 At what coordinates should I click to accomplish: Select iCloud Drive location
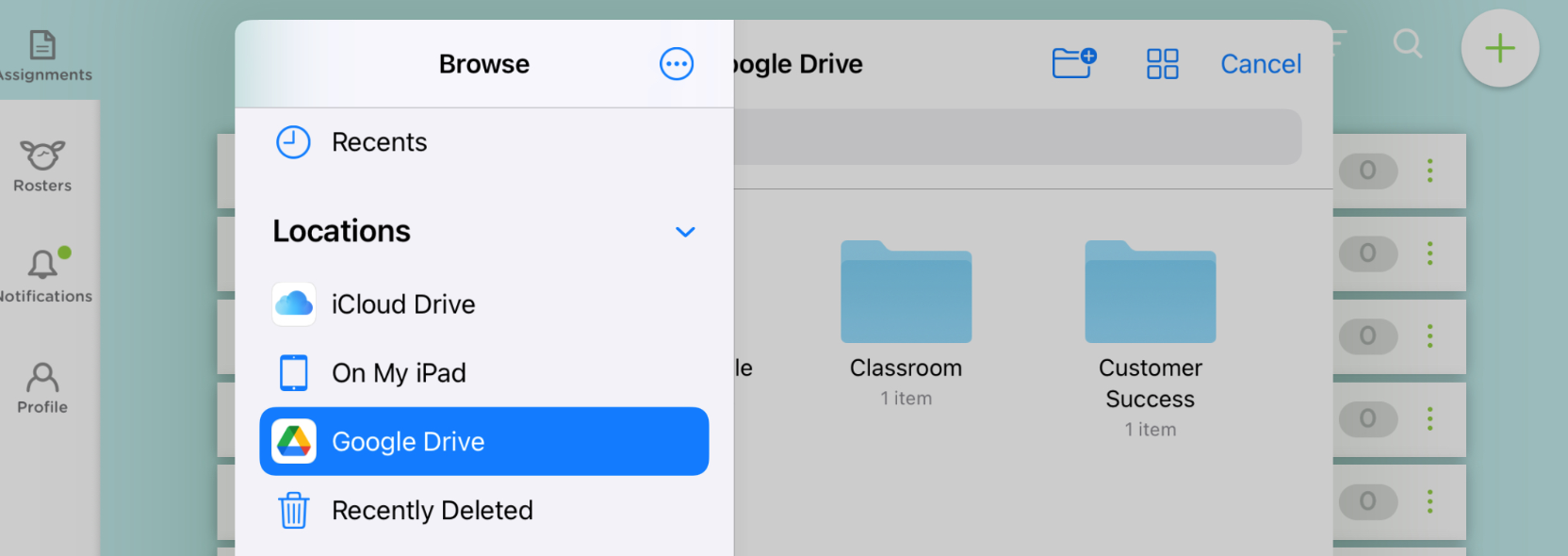click(403, 304)
